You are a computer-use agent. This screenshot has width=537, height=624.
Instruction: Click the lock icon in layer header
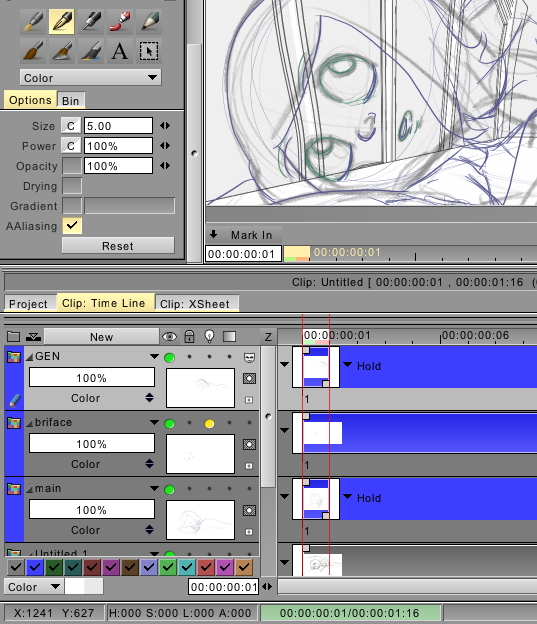[x=189, y=337]
